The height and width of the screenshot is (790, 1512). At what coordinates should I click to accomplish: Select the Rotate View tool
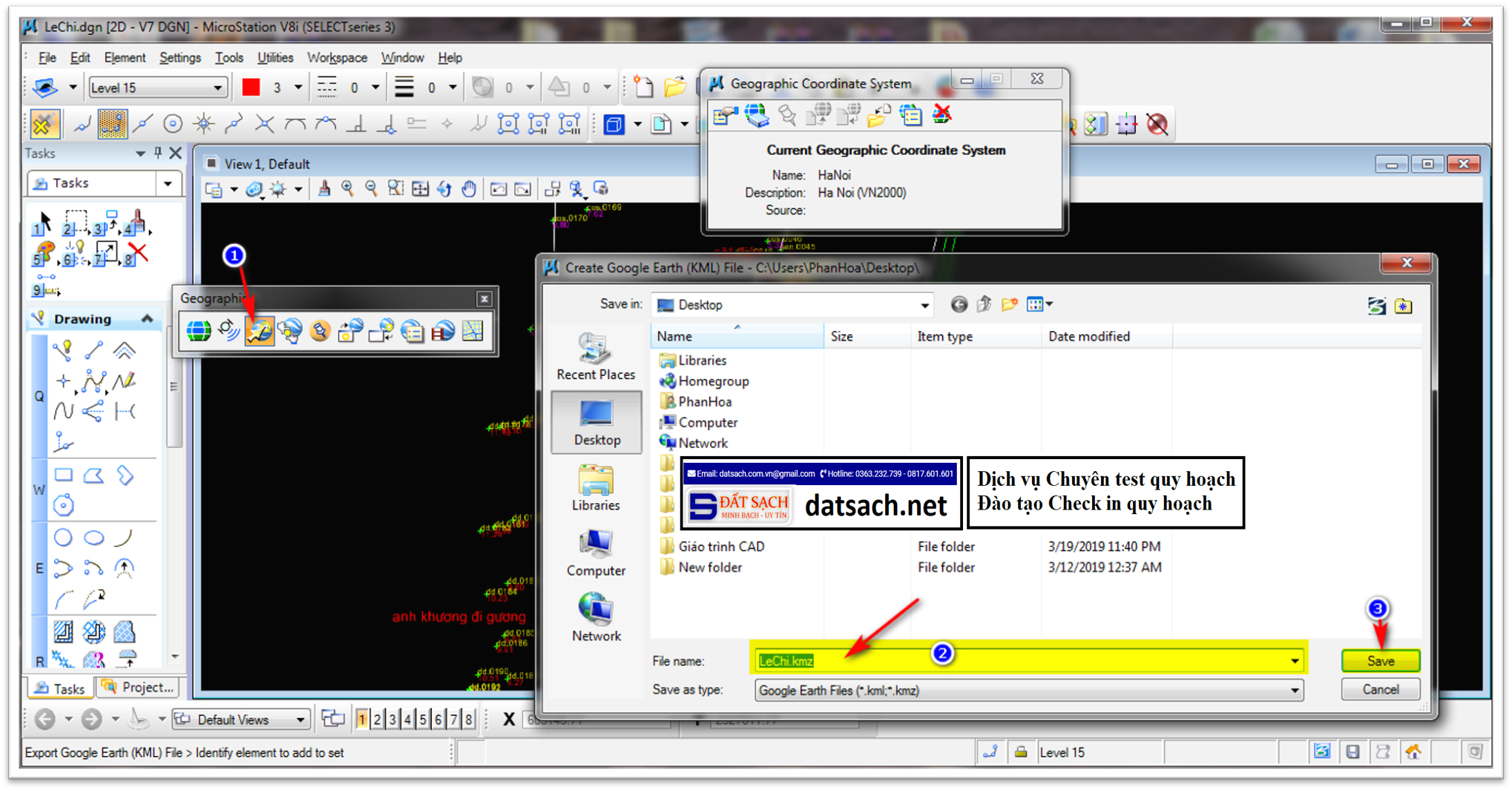point(444,189)
